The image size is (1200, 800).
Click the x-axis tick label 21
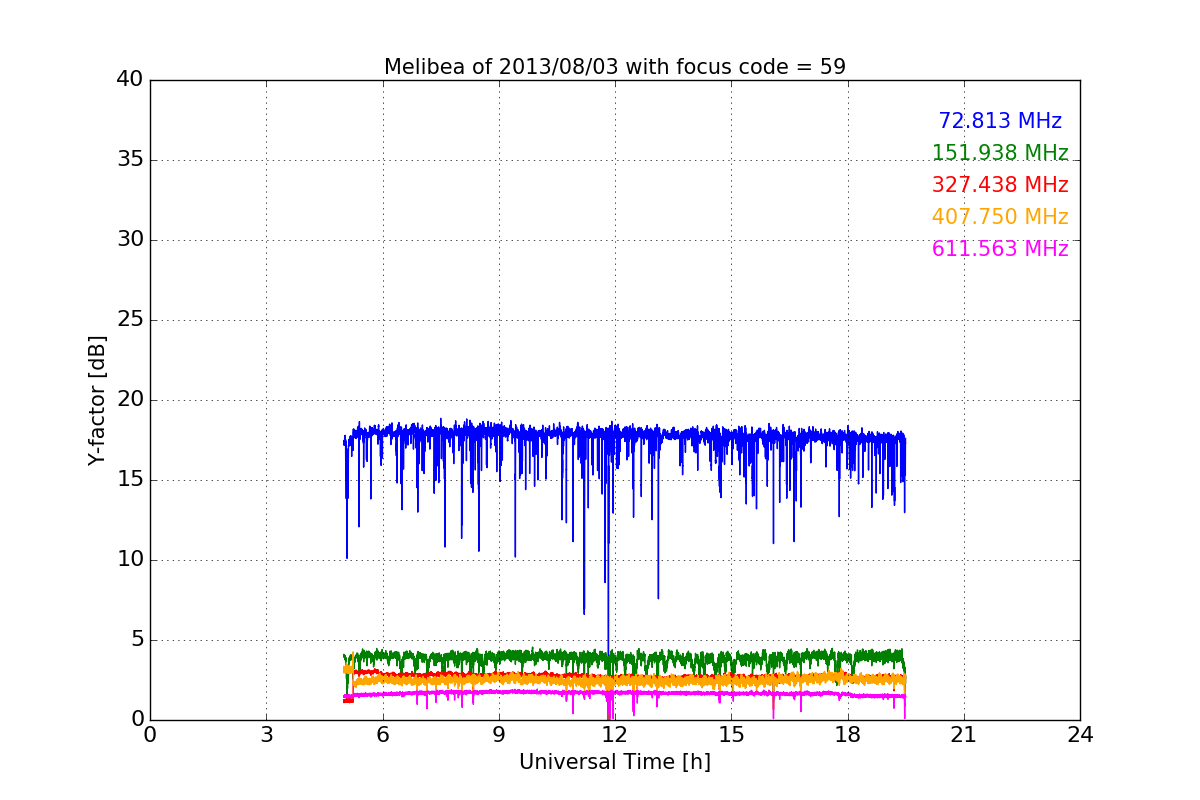pyautogui.click(x=964, y=735)
